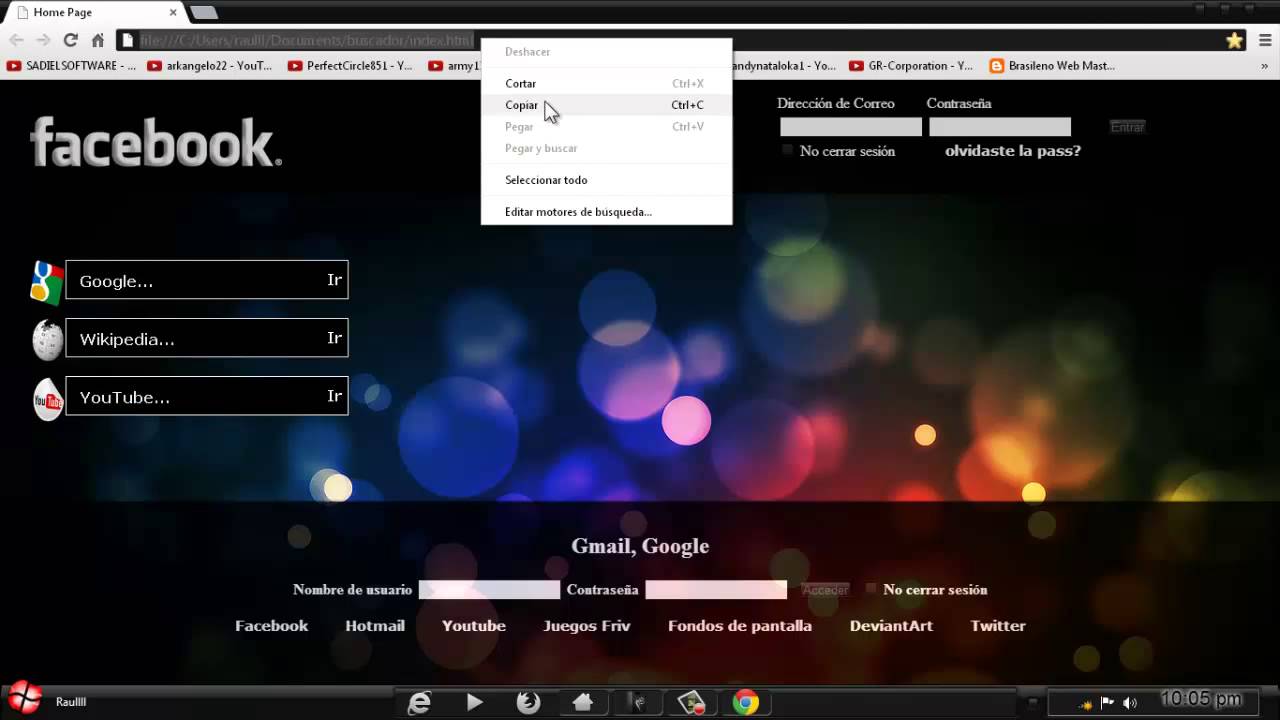Open Brasileno Web Mast bookmark
The image size is (1280, 720).
click(x=1052, y=66)
